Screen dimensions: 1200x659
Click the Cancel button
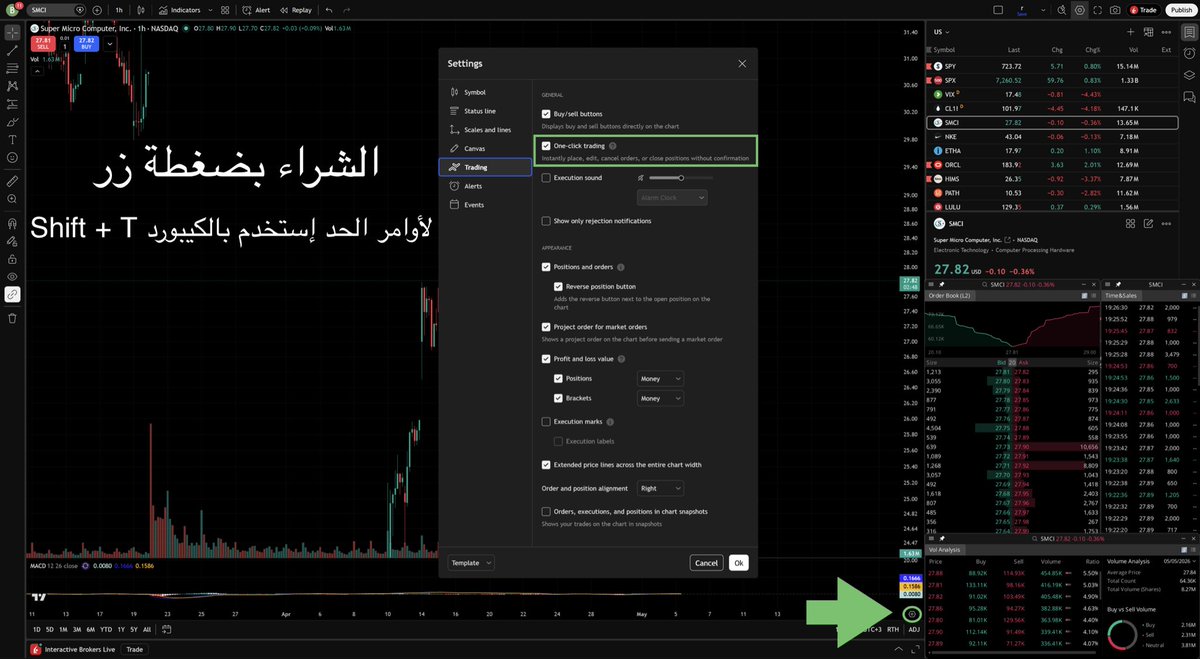706,563
